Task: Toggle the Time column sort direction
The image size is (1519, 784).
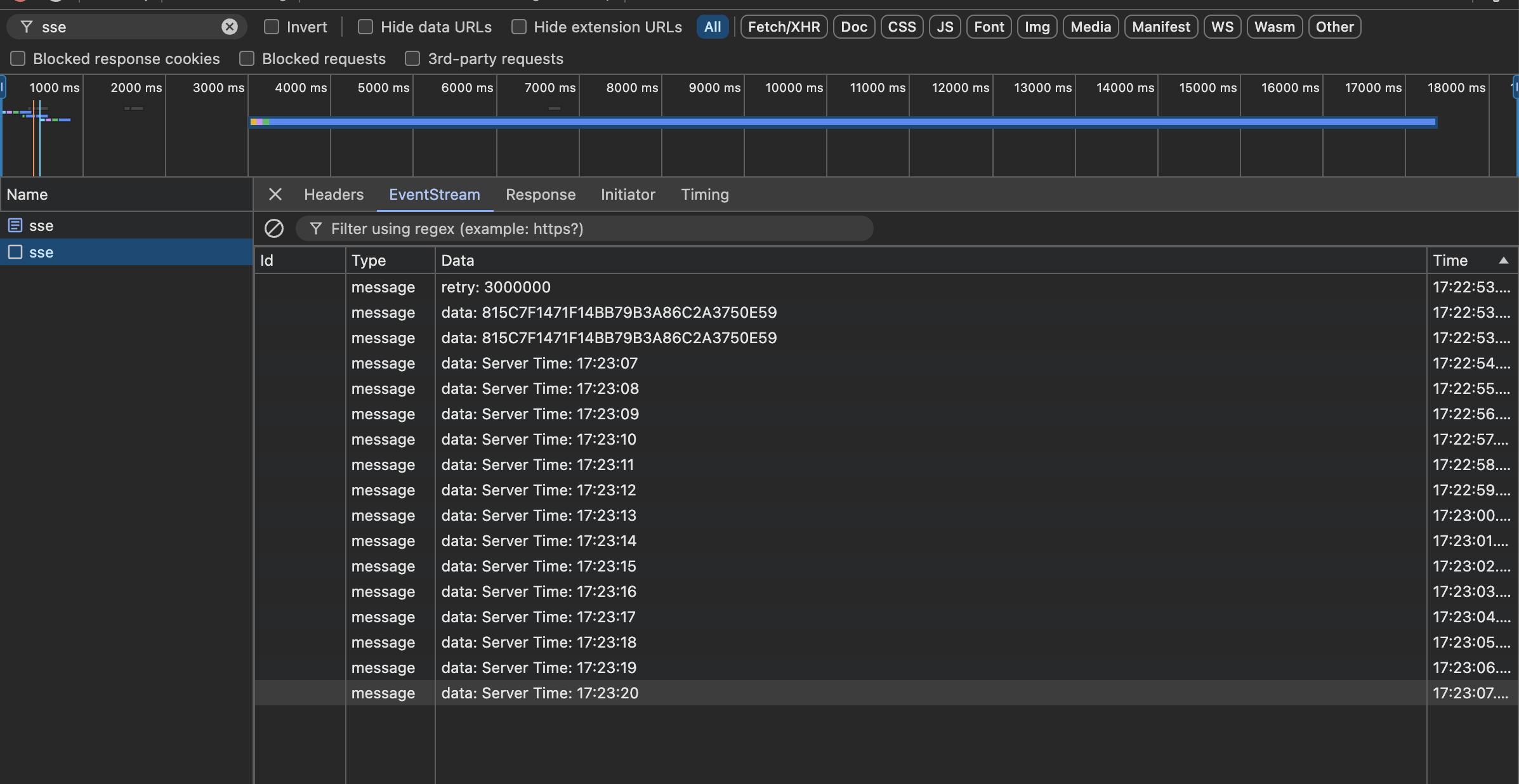Action: [1451, 260]
